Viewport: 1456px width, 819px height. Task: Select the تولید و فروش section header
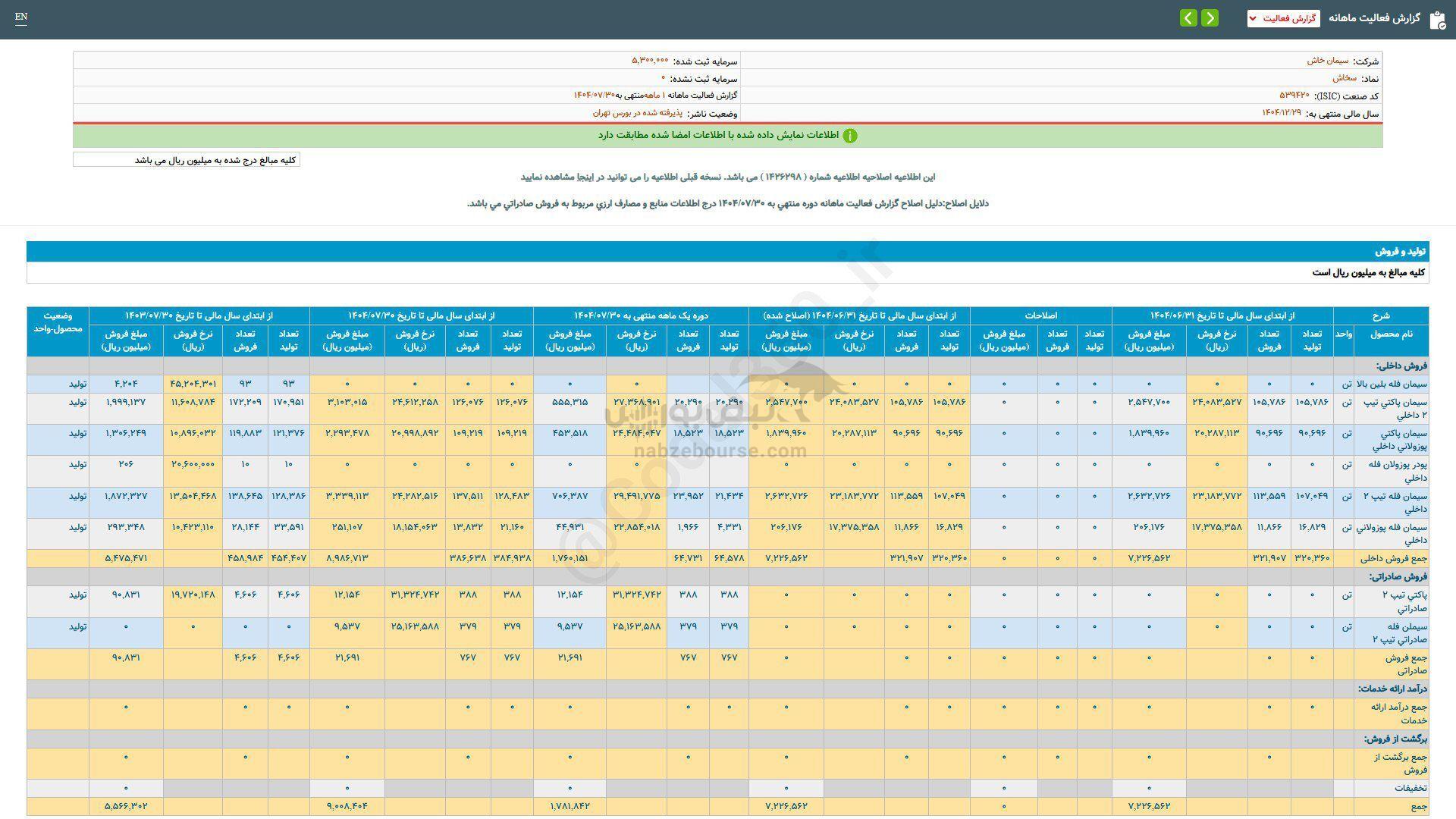[1401, 251]
